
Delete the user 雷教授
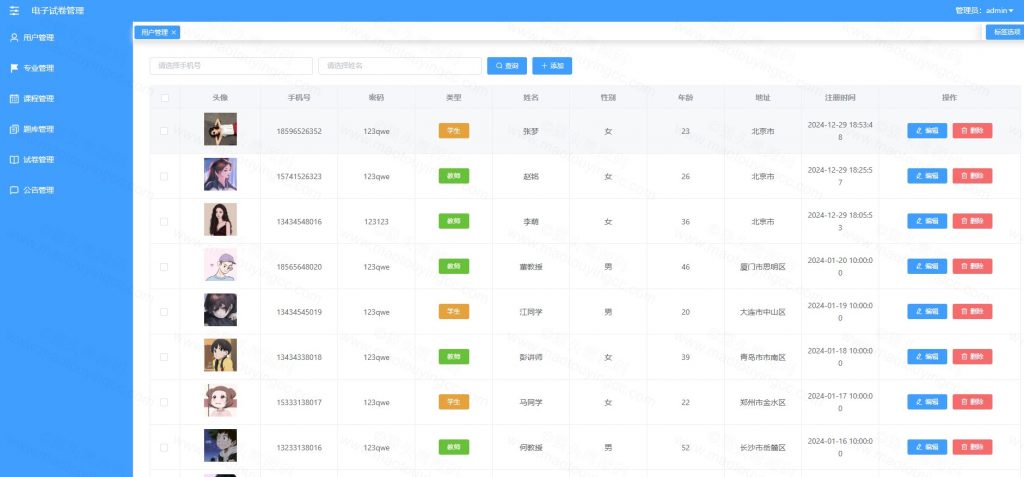tap(972, 266)
